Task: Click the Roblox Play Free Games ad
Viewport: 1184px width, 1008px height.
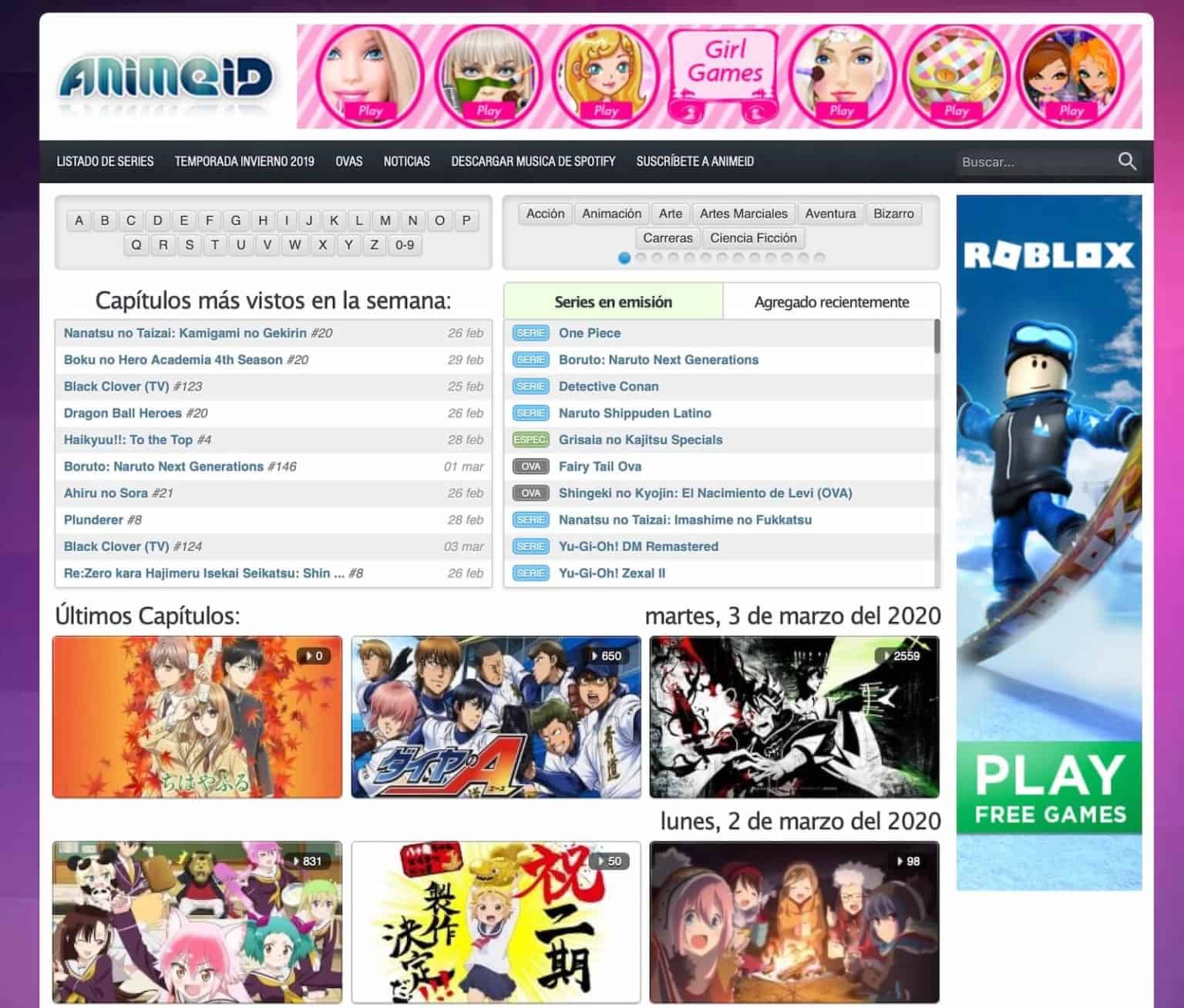Action: (1049, 543)
